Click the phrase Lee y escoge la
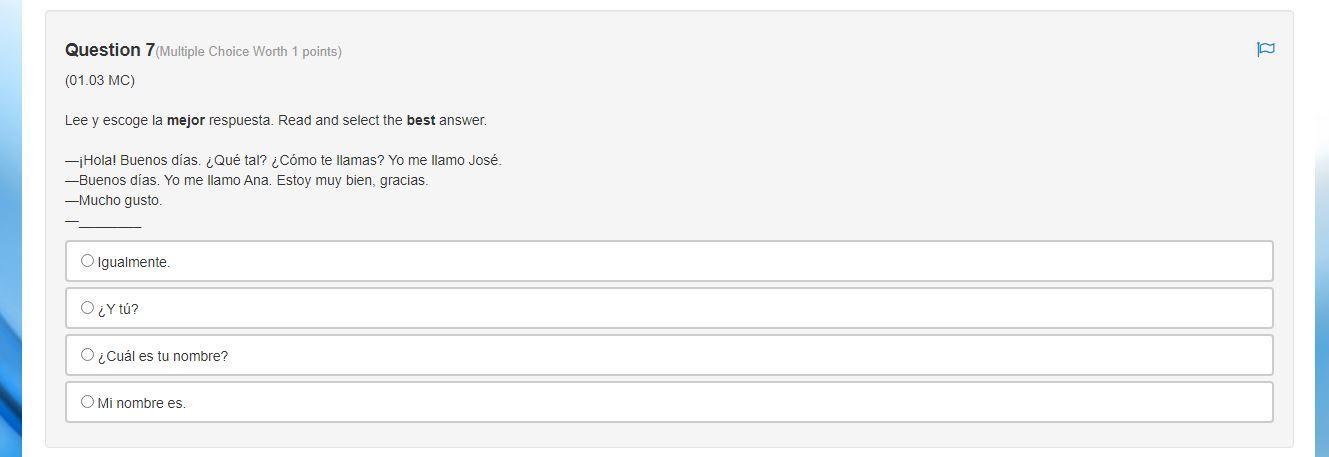The width and height of the screenshot is (1329, 457). (114, 120)
